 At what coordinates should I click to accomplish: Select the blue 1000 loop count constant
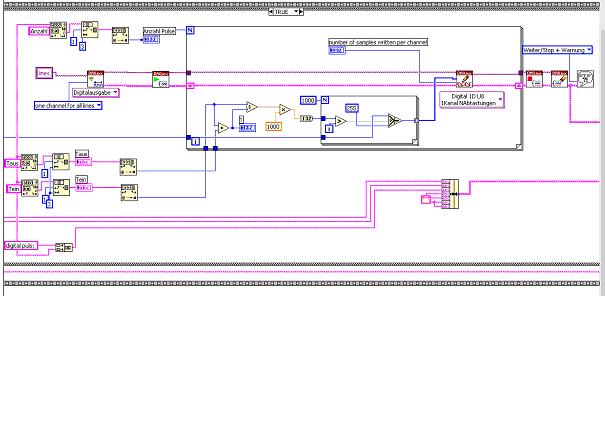coord(308,101)
